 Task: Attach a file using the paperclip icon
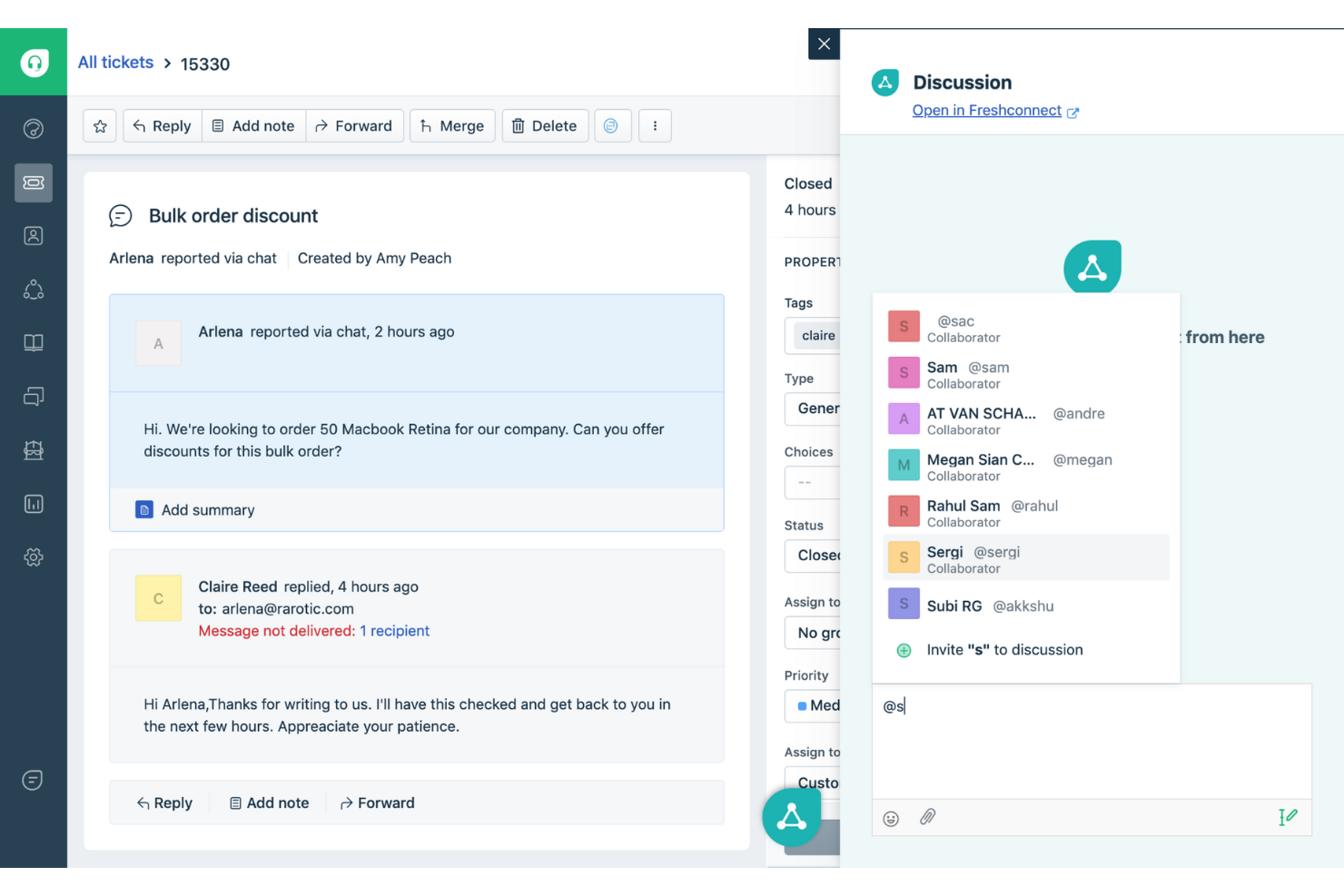pos(927,817)
